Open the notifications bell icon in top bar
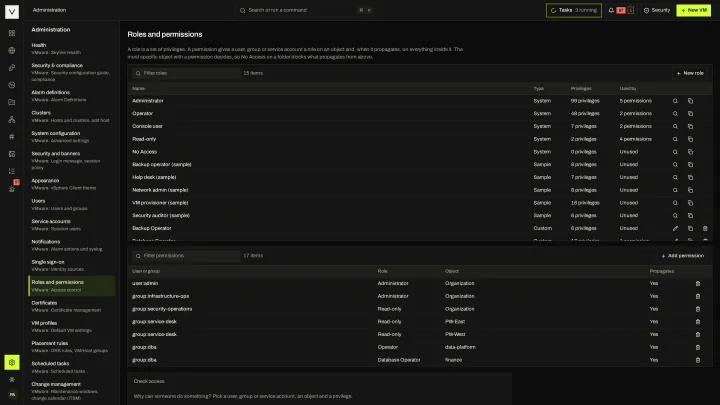Viewport: 720px width, 405px height. [x=611, y=10]
